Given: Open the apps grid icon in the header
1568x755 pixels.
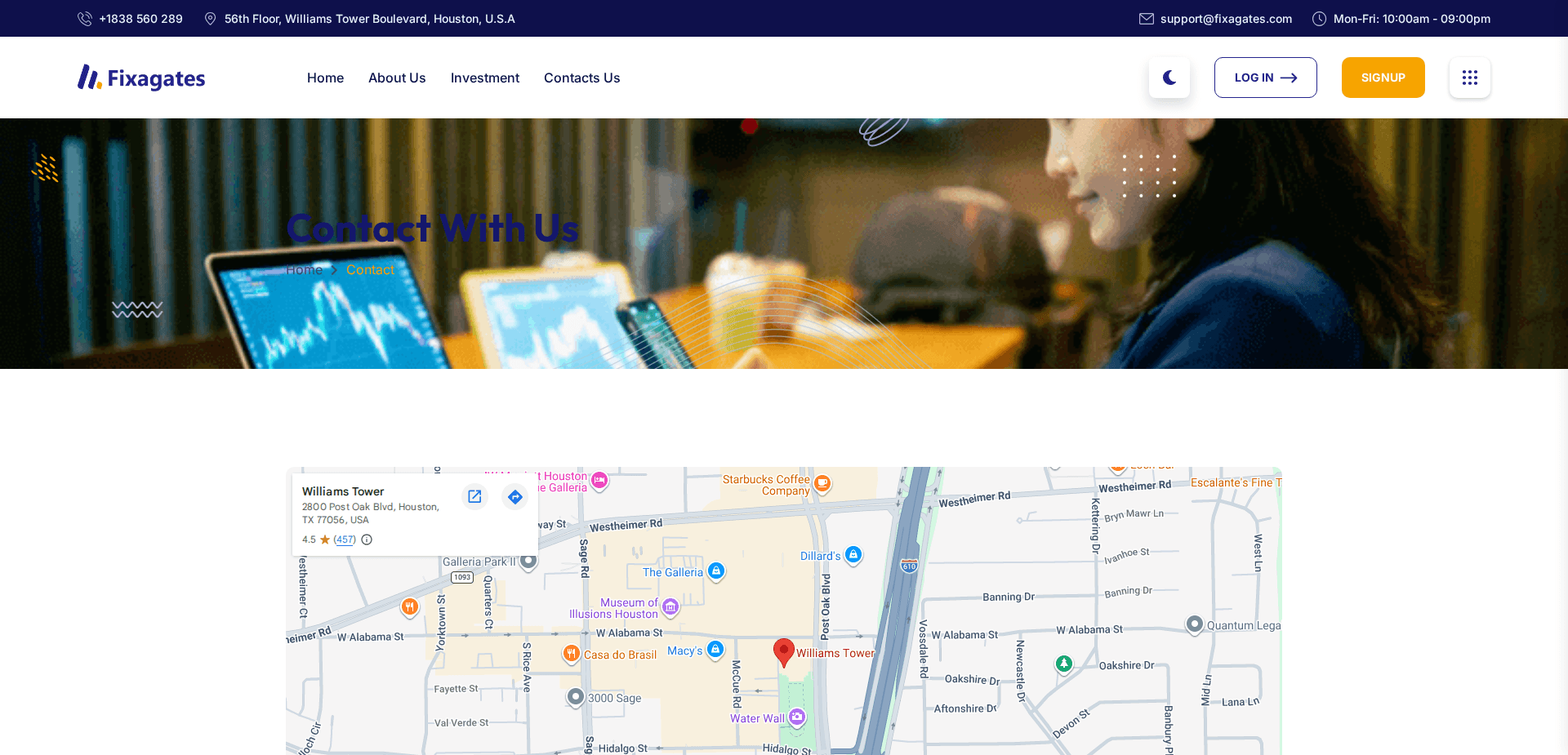Looking at the screenshot, I should click(1469, 78).
